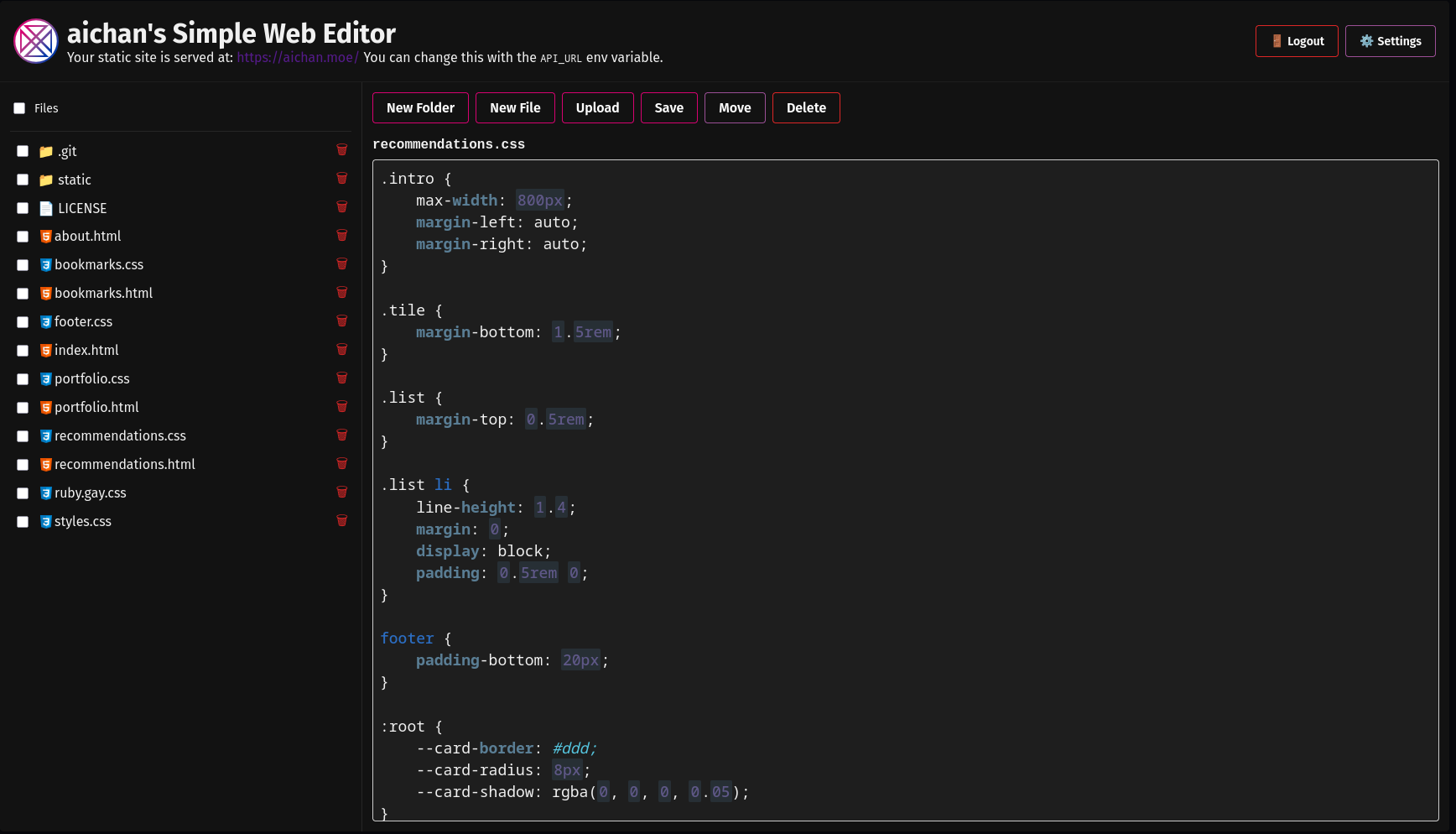Click trash icon next to .git folder

tap(342, 150)
